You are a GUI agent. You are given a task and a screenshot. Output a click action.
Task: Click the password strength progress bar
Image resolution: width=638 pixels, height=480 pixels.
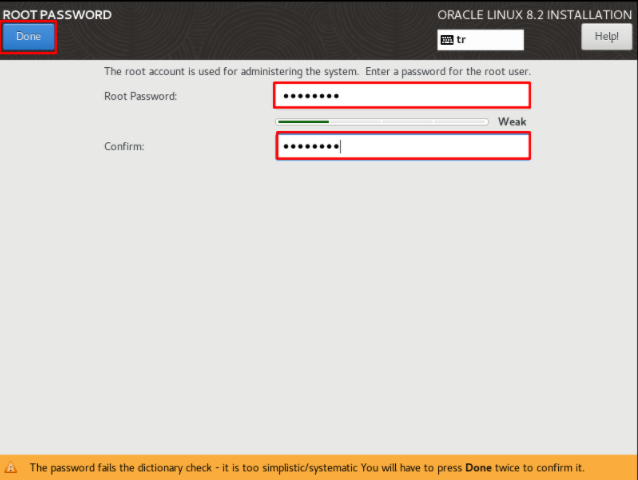pyautogui.click(x=382, y=122)
